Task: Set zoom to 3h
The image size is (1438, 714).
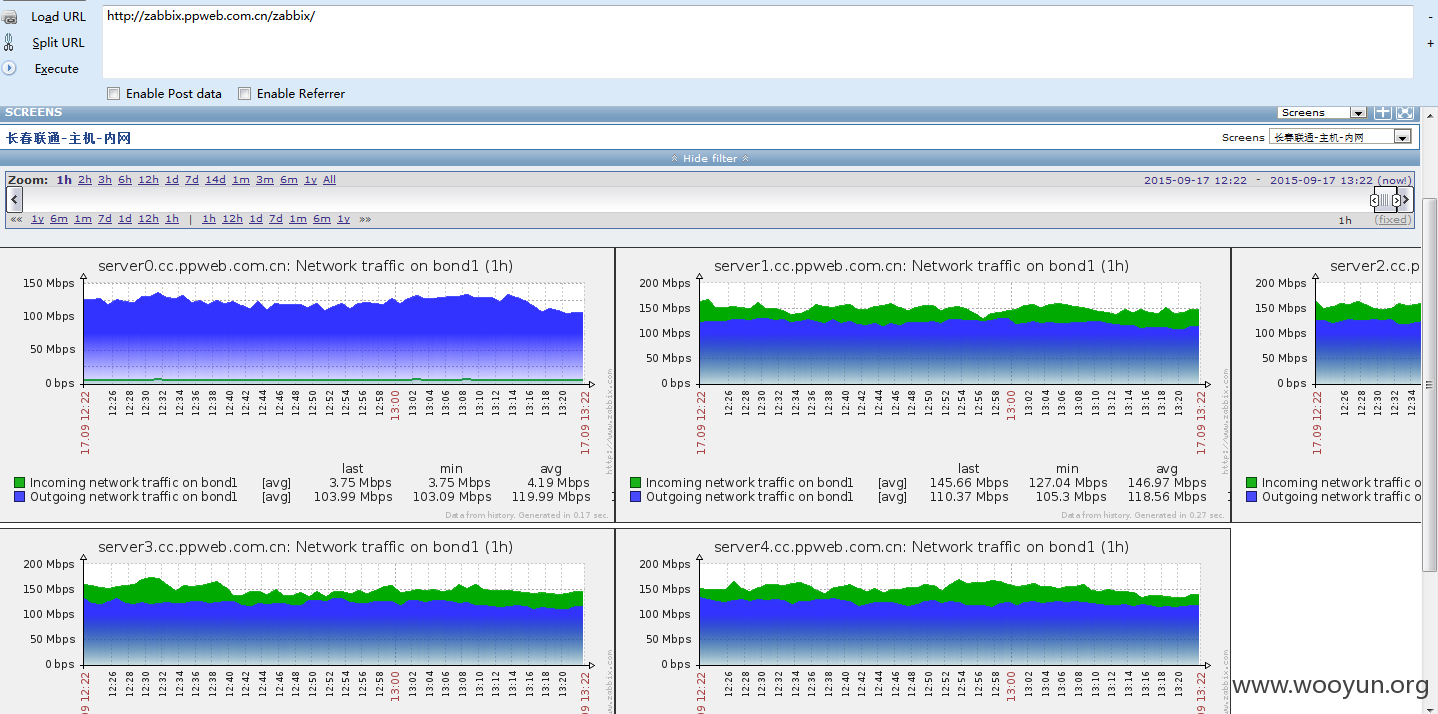Action: click(x=105, y=180)
